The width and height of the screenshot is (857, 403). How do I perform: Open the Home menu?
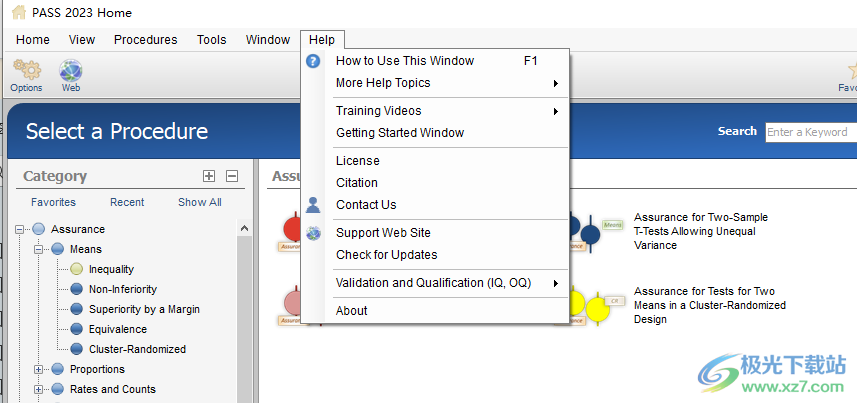point(33,40)
